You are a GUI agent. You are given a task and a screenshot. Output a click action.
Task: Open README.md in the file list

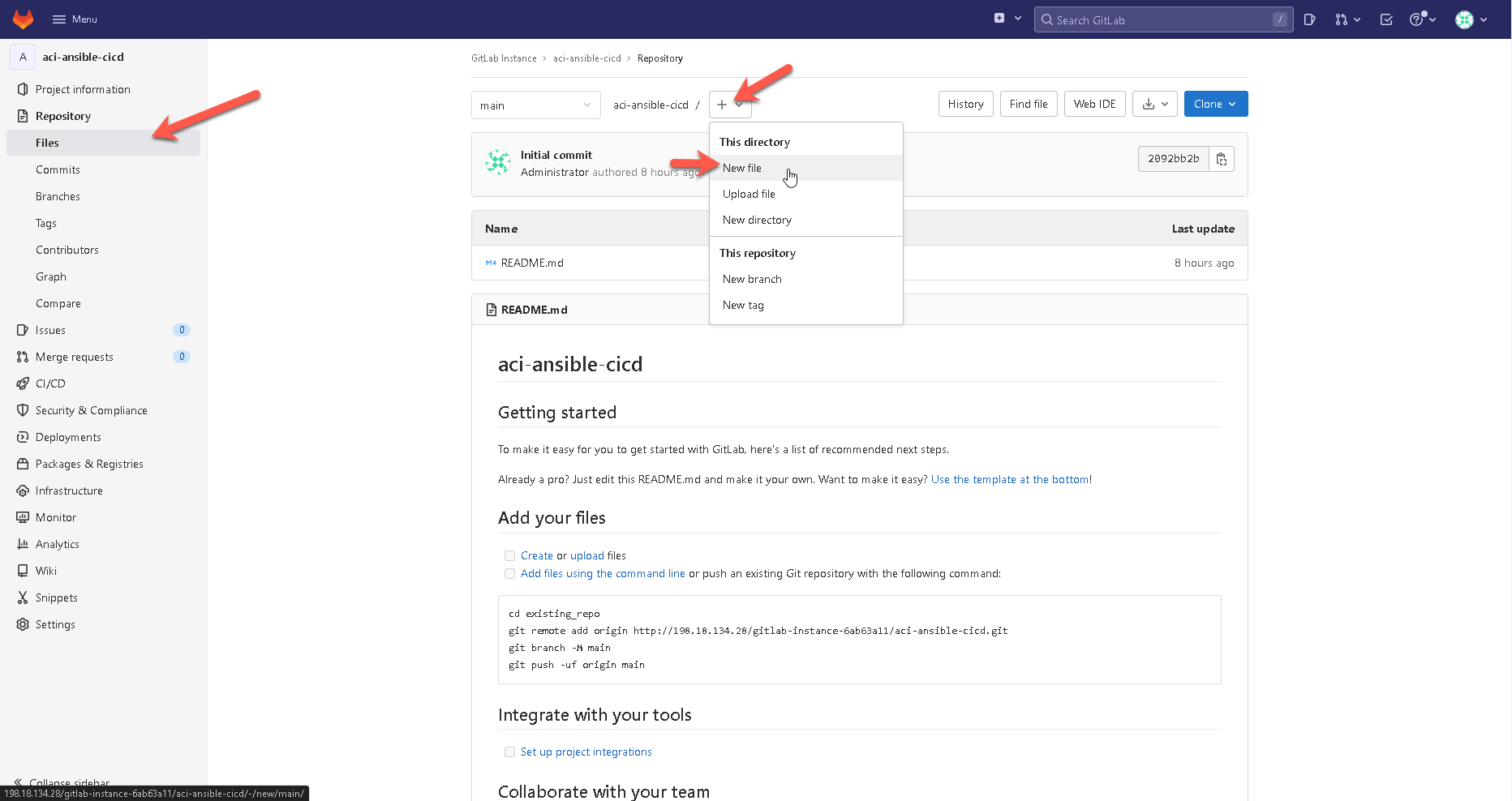(x=532, y=263)
